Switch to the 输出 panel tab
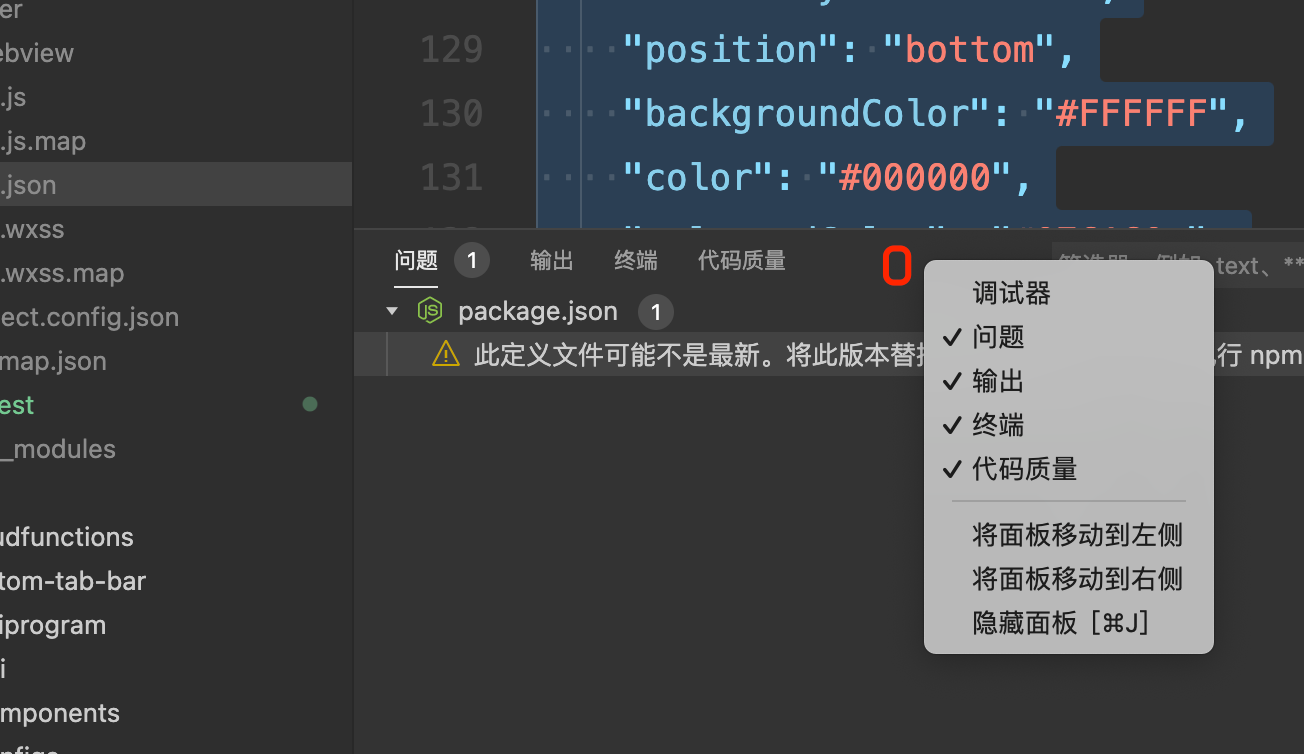The image size is (1304, 754). pyautogui.click(x=552, y=261)
